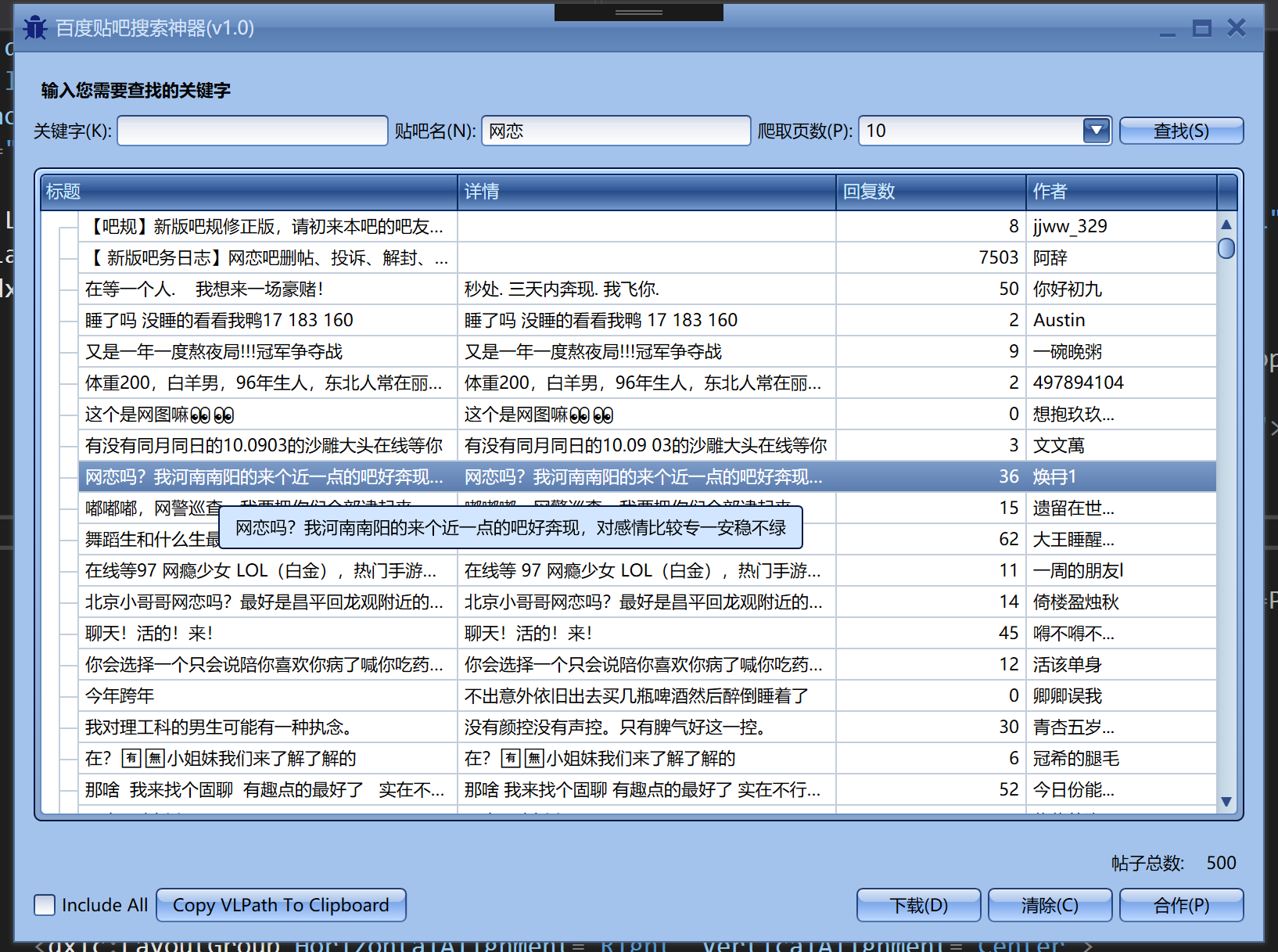The width and height of the screenshot is (1278, 952).
Task: Open the 爬取页数 dropdown arrow
Action: [x=1097, y=131]
